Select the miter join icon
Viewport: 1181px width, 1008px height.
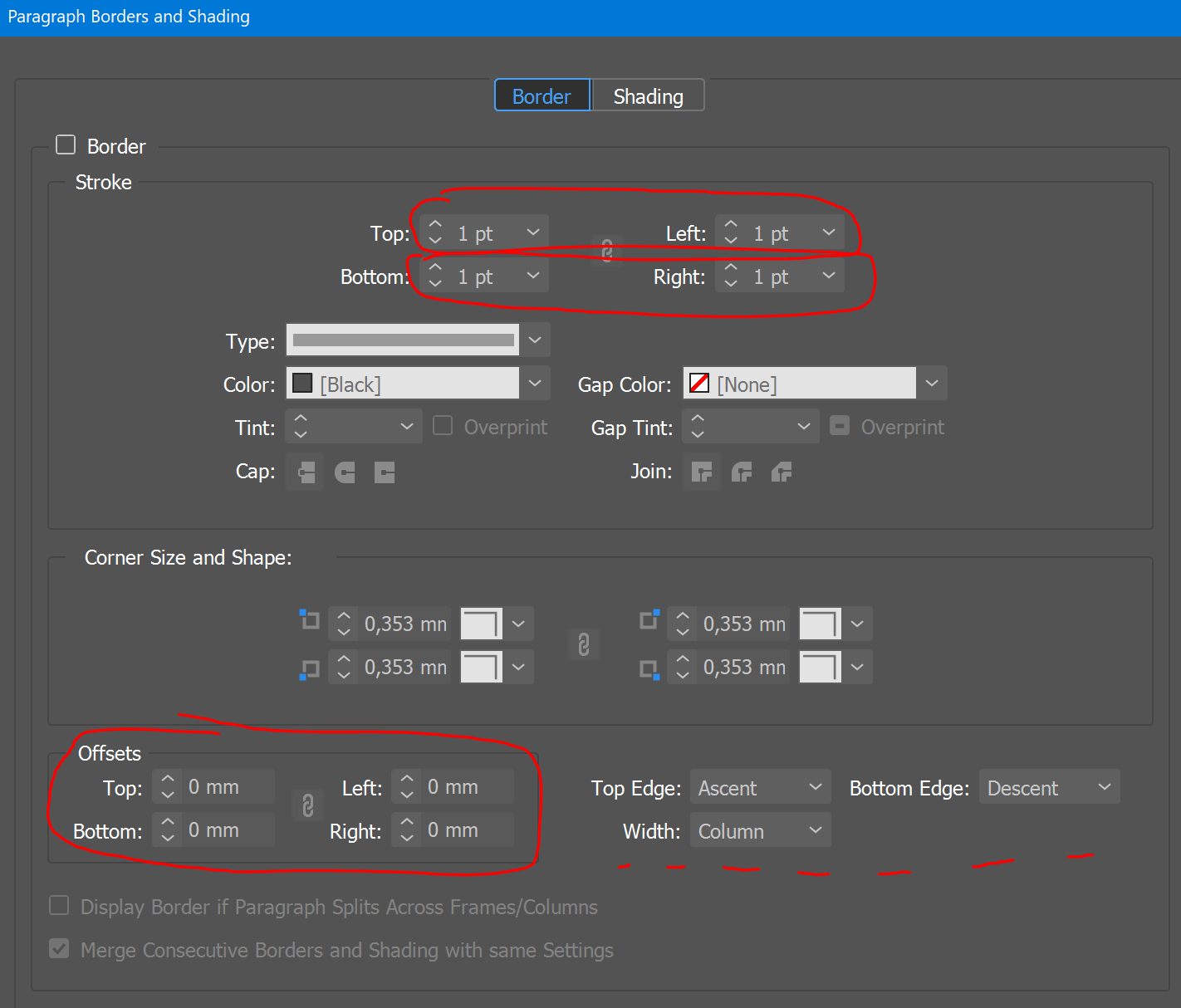pos(702,472)
